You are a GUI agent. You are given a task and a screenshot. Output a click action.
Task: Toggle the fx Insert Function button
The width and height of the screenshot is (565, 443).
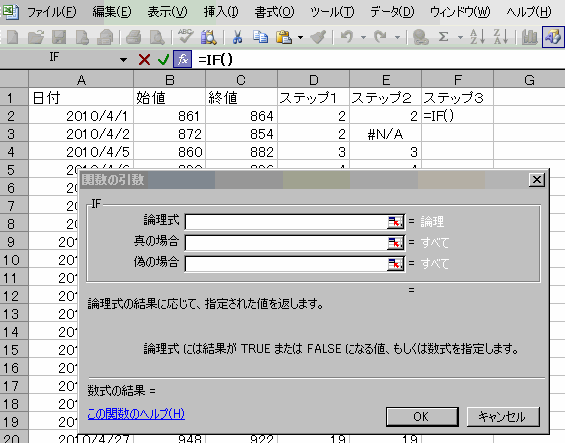tap(183, 59)
